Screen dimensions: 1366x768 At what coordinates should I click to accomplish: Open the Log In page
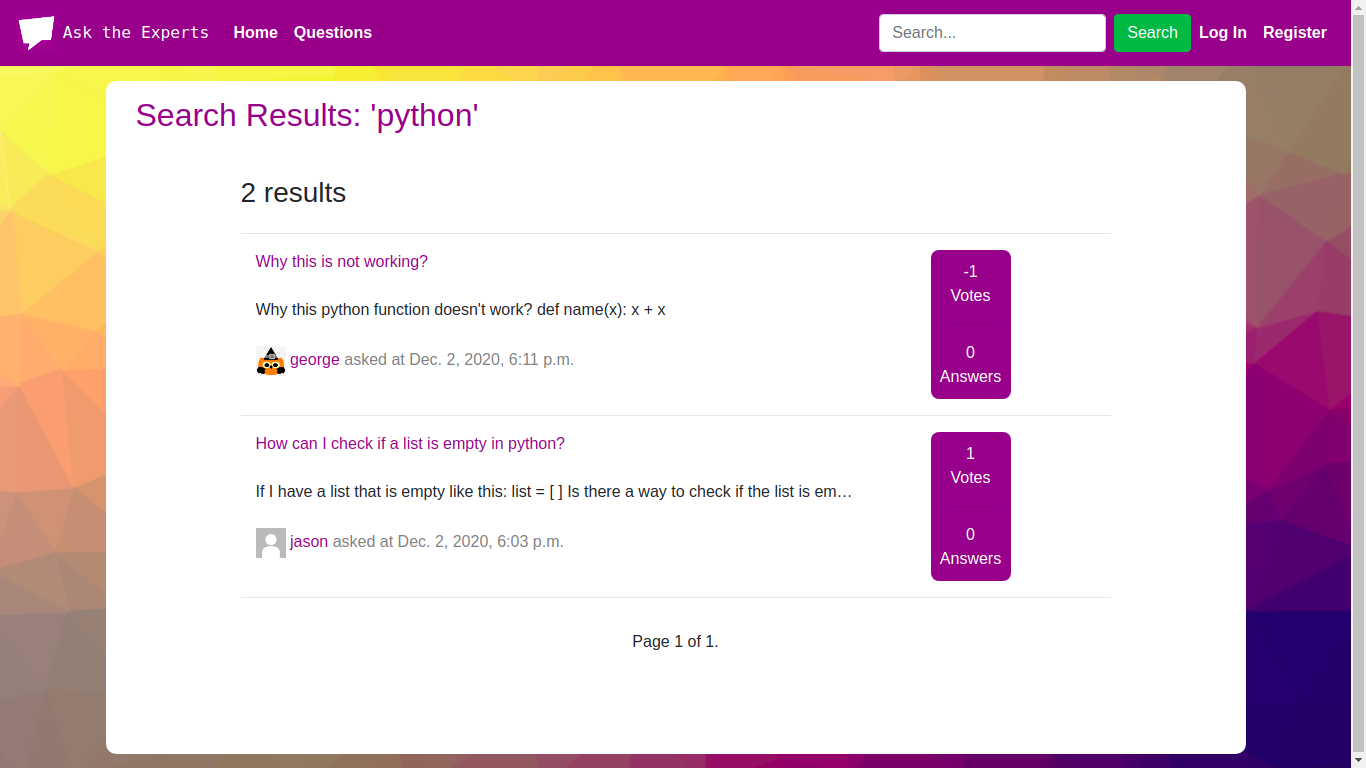[x=1223, y=33]
